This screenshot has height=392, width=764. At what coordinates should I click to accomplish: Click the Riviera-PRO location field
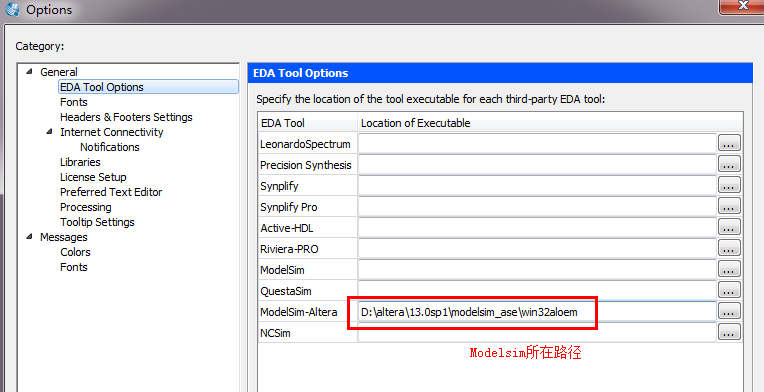click(537, 249)
